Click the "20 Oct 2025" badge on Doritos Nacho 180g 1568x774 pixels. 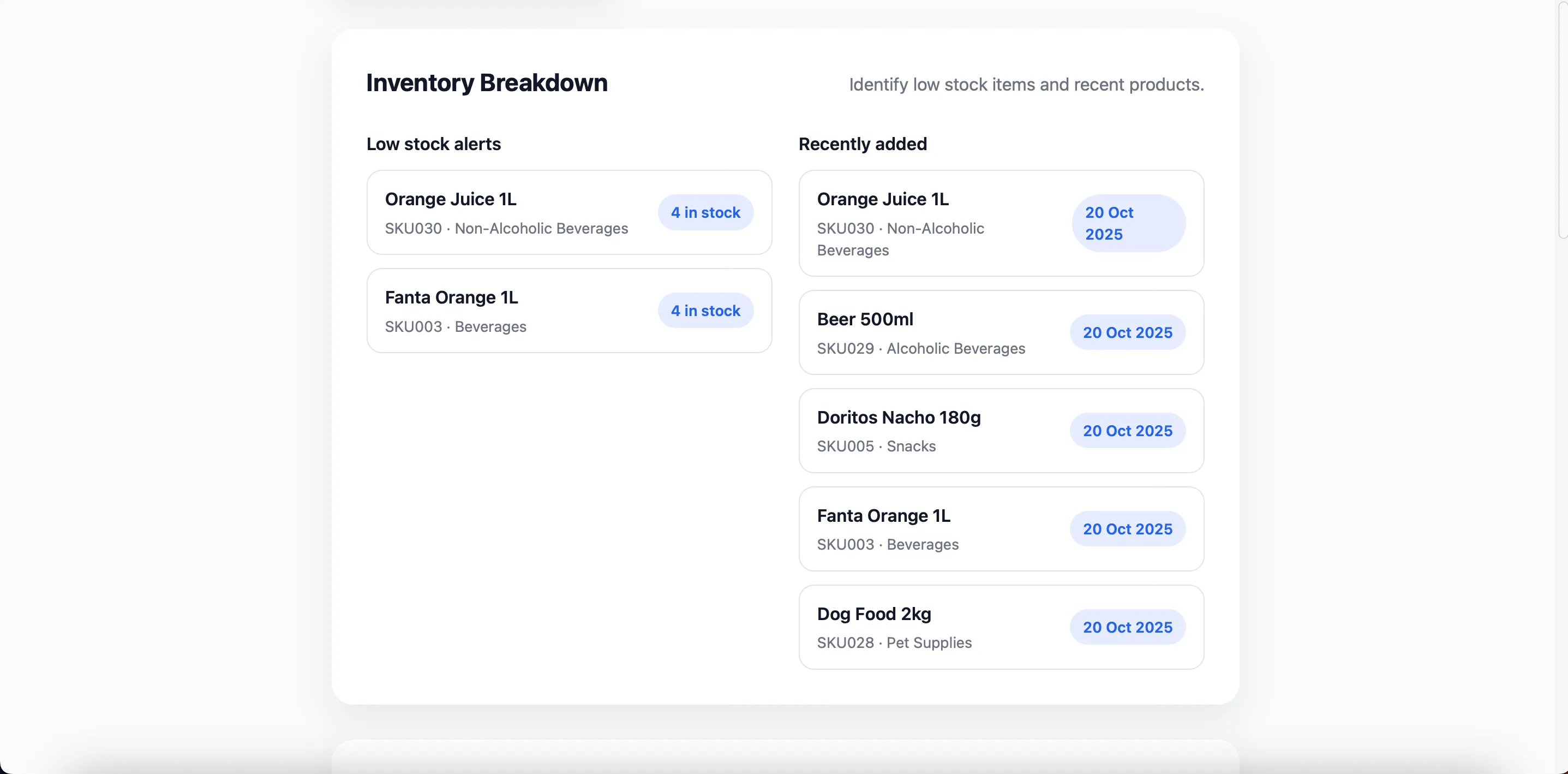click(1126, 431)
